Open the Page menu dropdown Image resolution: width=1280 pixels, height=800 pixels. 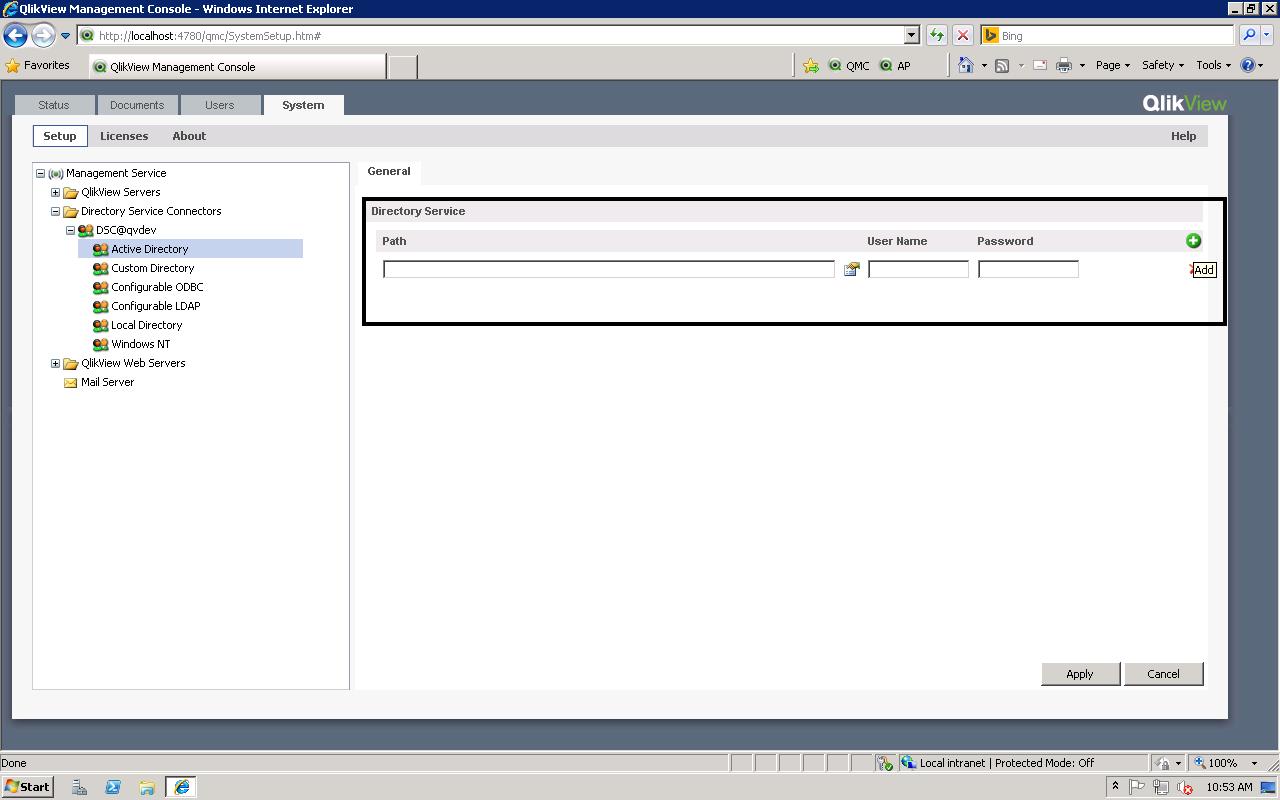pyautogui.click(x=1113, y=66)
